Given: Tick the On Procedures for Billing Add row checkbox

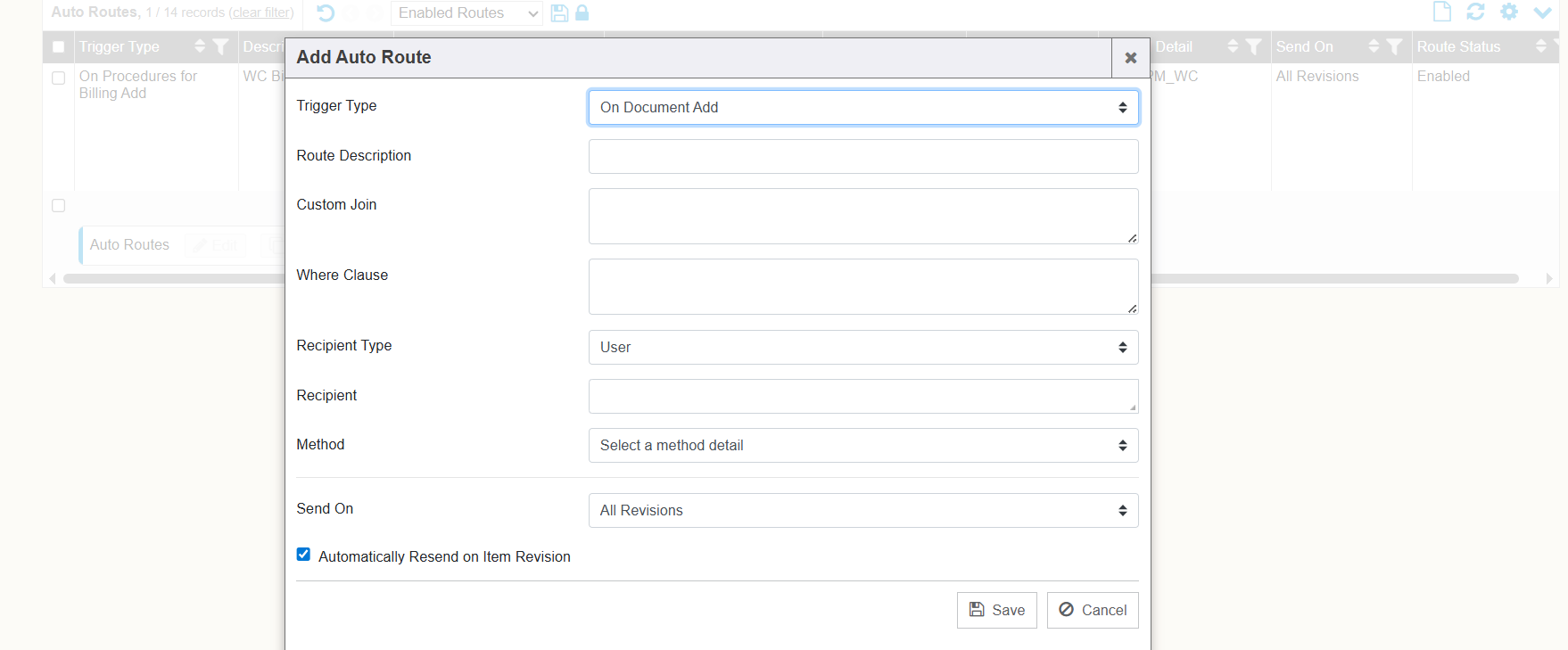Looking at the screenshot, I should pos(59,78).
